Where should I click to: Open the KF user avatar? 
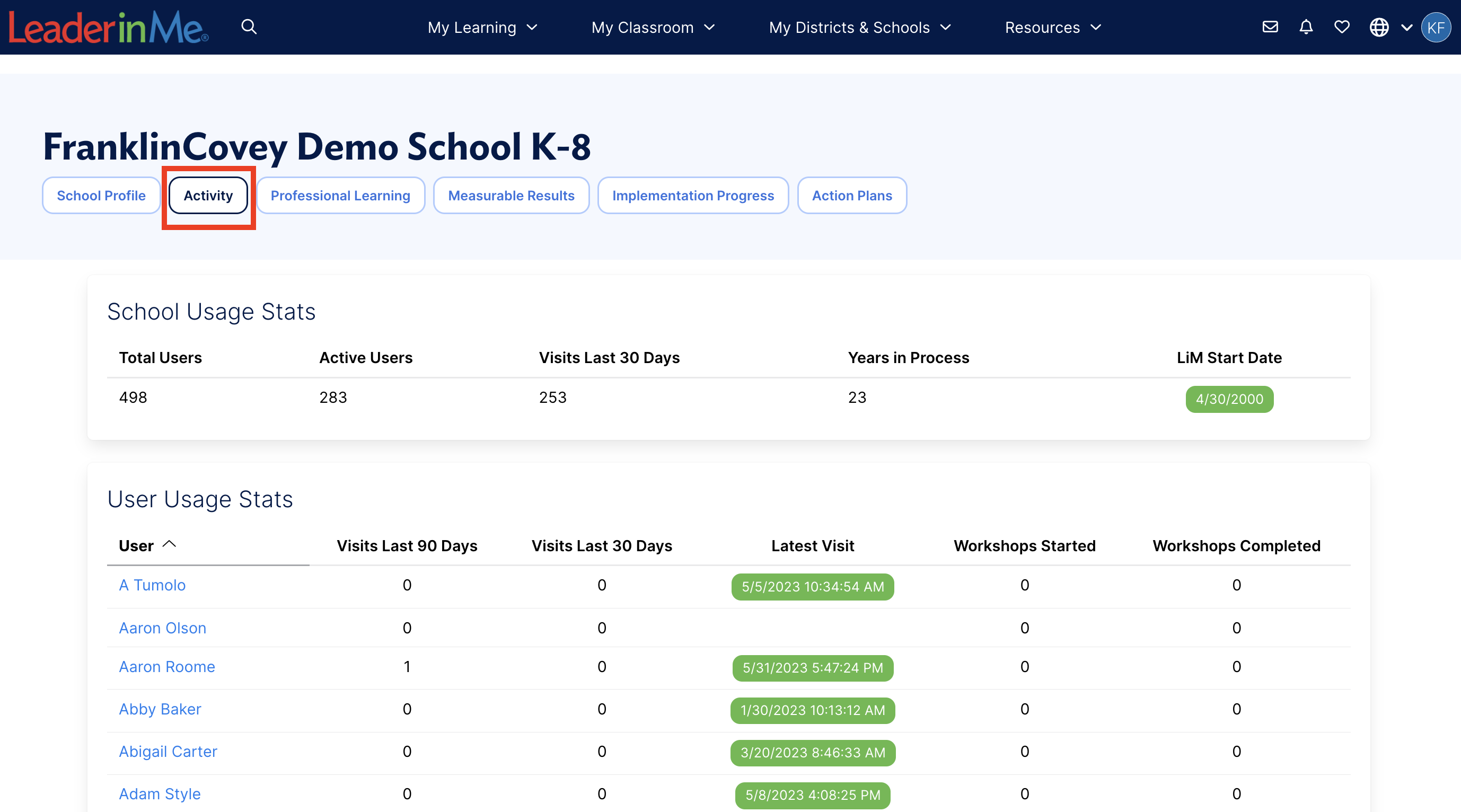pyautogui.click(x=1436, y=27)
